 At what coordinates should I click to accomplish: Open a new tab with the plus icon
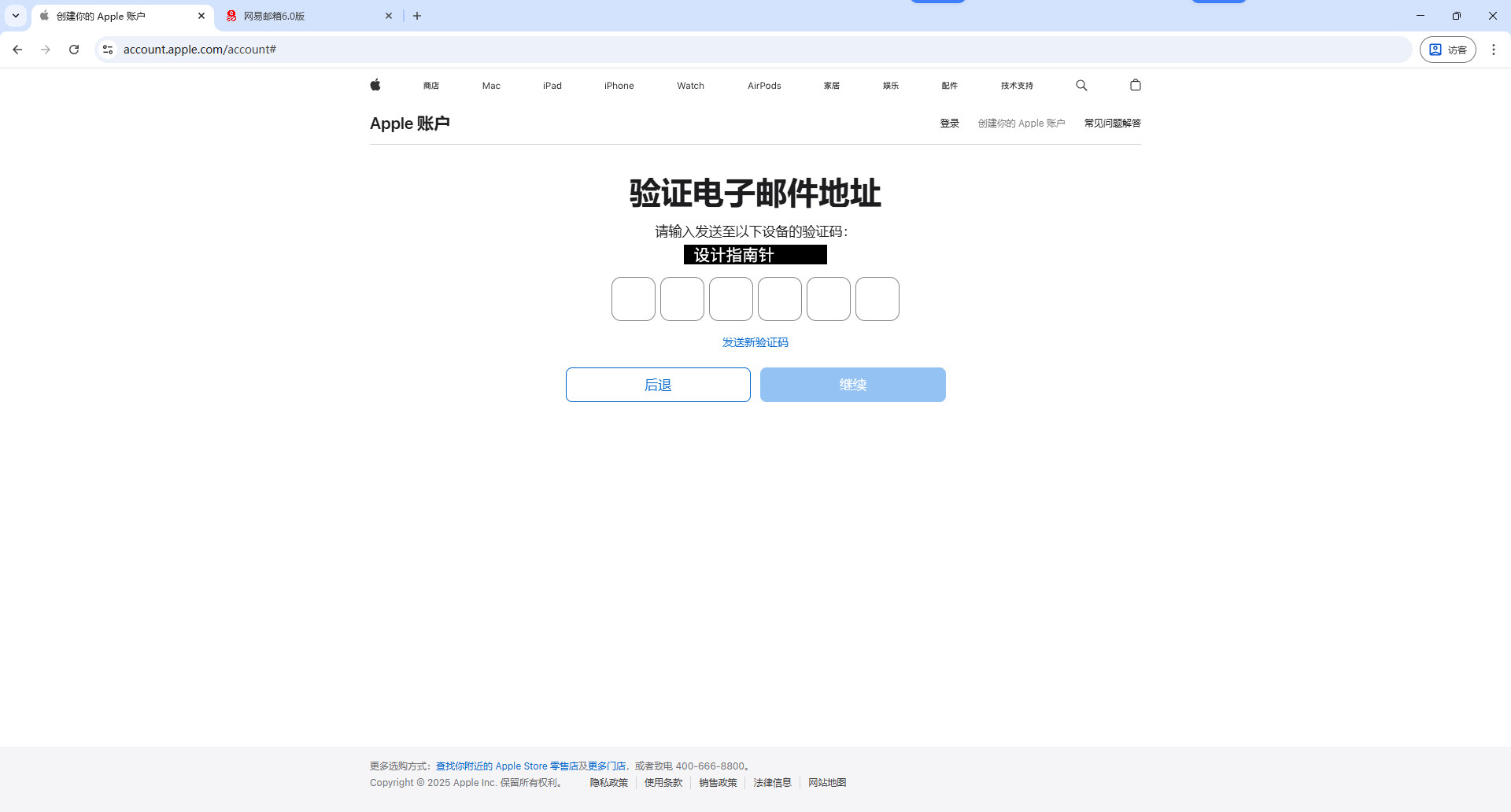pos(417,16)
